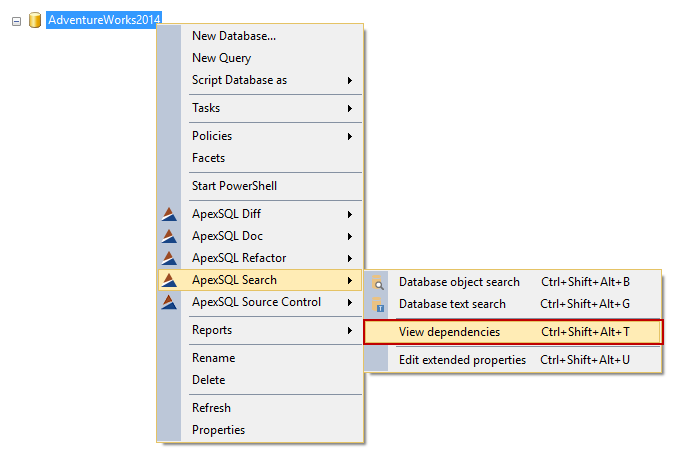Click the ApexSQL Search logo icon
Viewport: 677px width, 456px height.
point(169,280)
